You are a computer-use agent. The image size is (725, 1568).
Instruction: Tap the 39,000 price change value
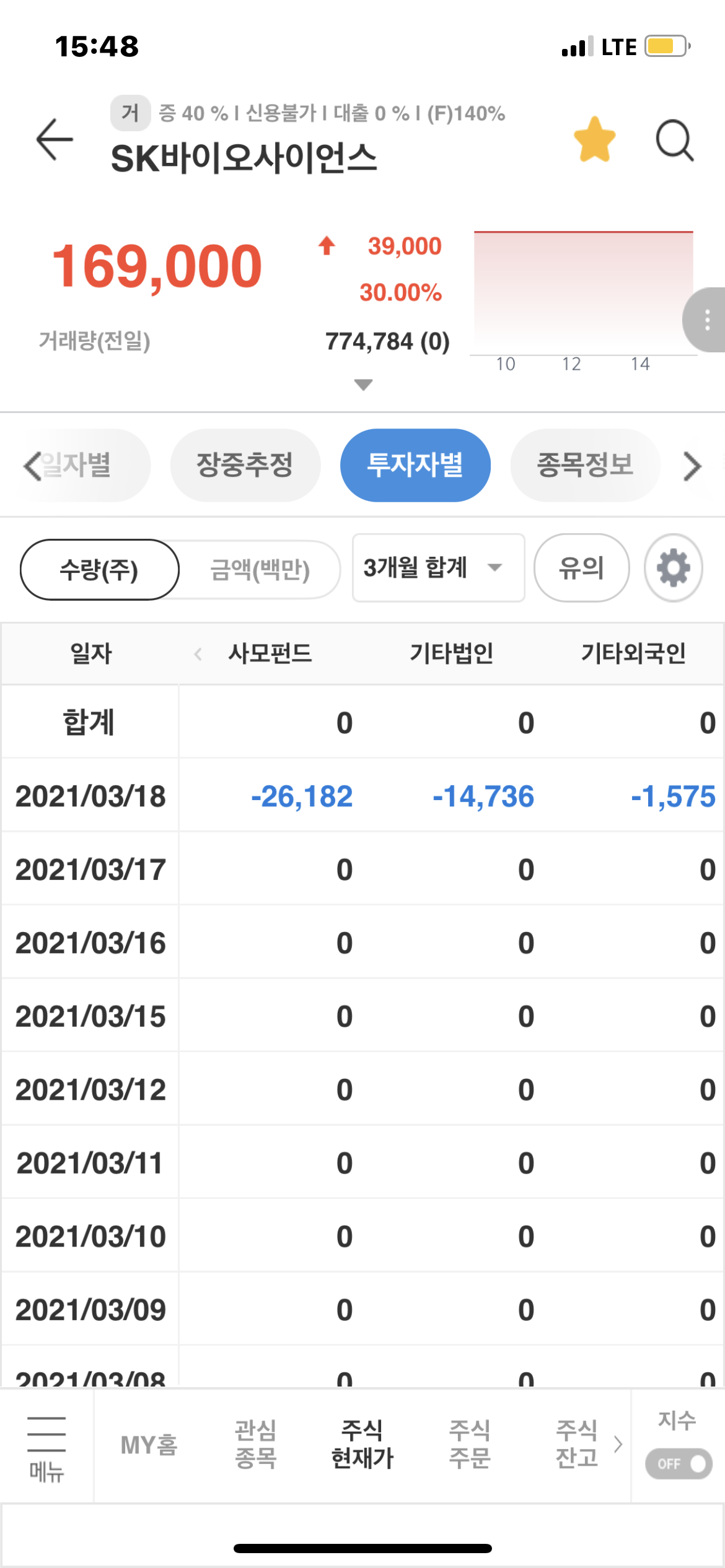tap(405, 246)
